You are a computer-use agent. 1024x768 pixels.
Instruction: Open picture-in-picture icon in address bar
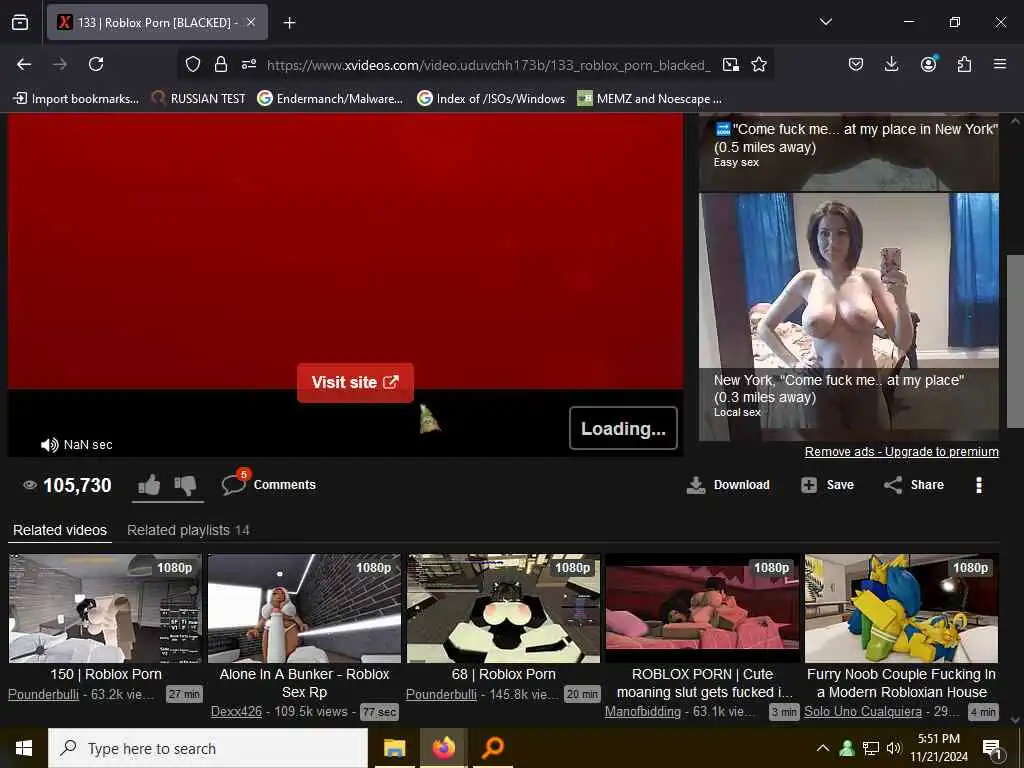click(x=731, y=64)
